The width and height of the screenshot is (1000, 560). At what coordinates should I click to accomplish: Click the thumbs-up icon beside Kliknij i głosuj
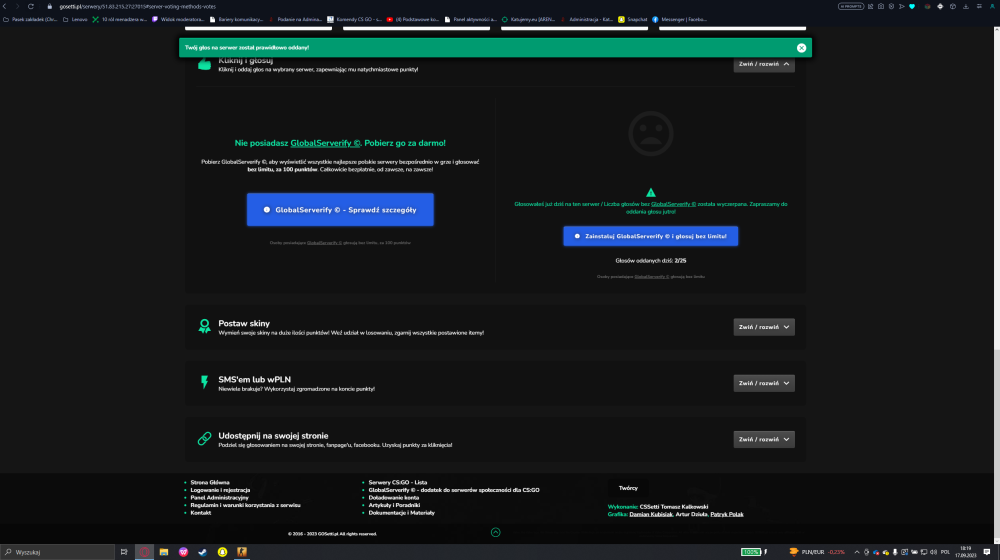204,64
